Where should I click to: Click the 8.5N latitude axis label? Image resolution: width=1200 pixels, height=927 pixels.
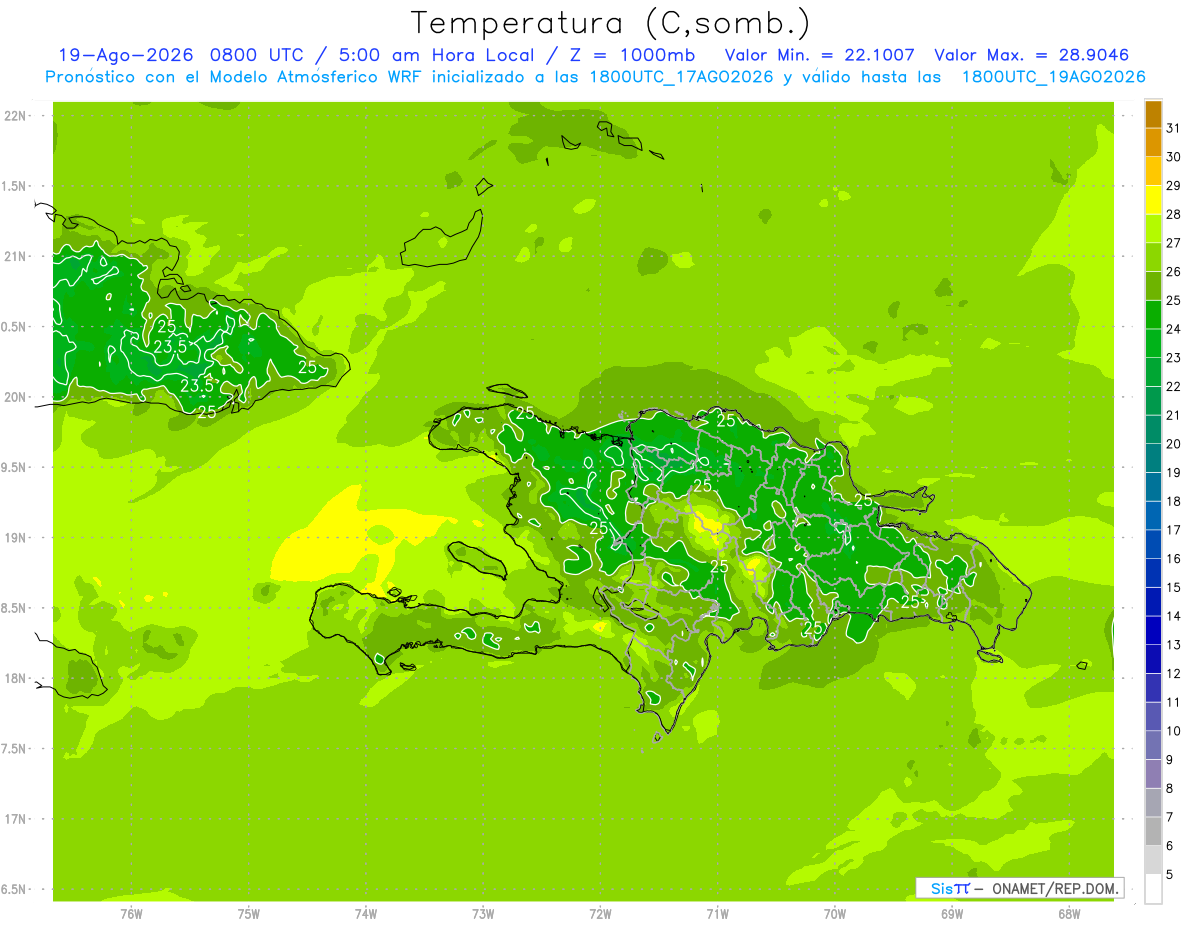(14, 608)
